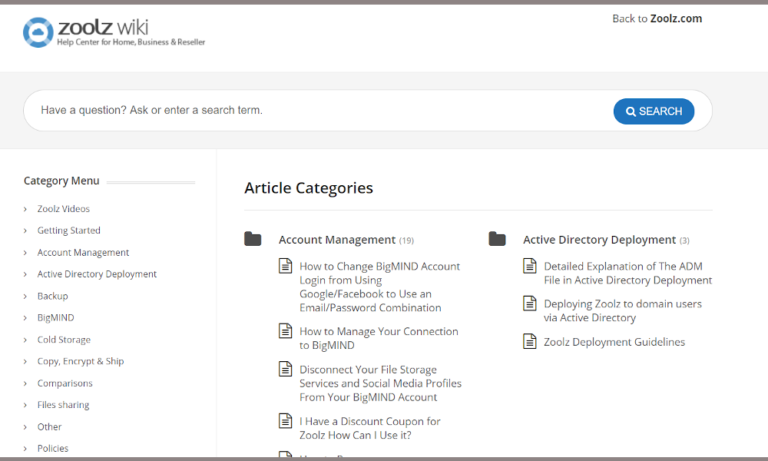768x461 pixels.
Task: Click the Active Directory Deployment folder icon
Action: click(x=497, y=239)
